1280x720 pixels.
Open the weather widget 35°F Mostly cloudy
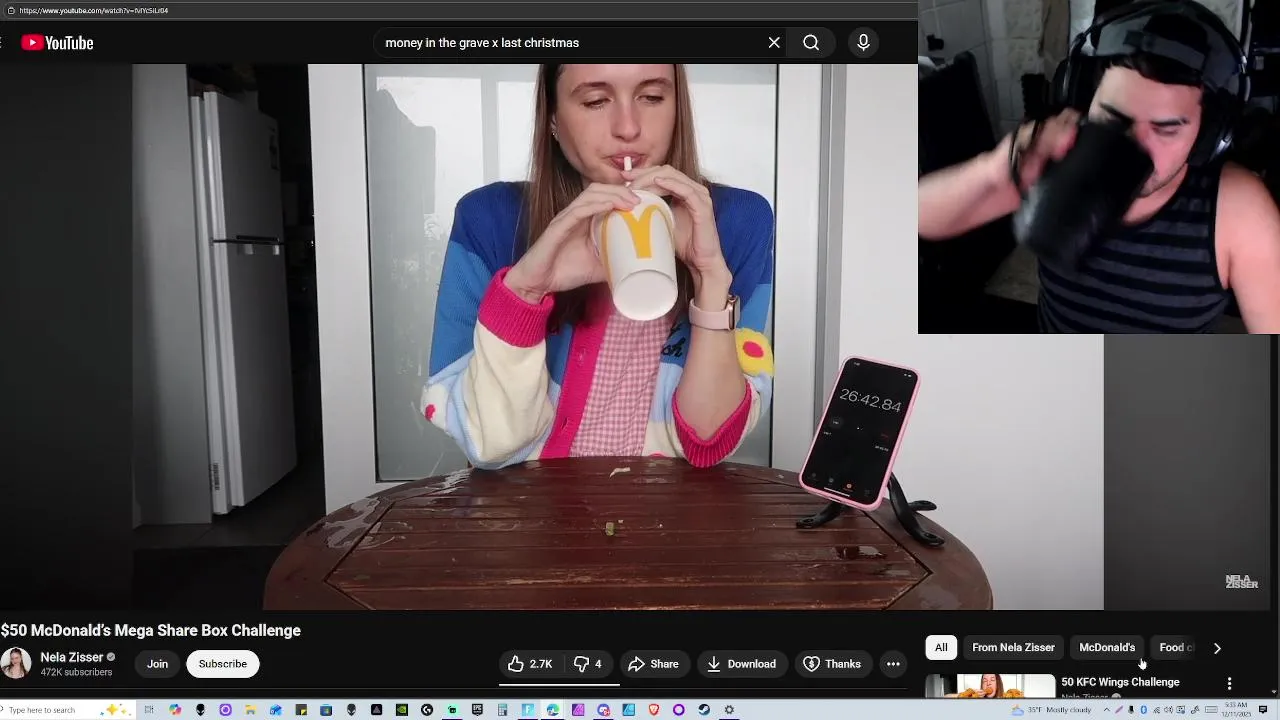[1051, 710]
